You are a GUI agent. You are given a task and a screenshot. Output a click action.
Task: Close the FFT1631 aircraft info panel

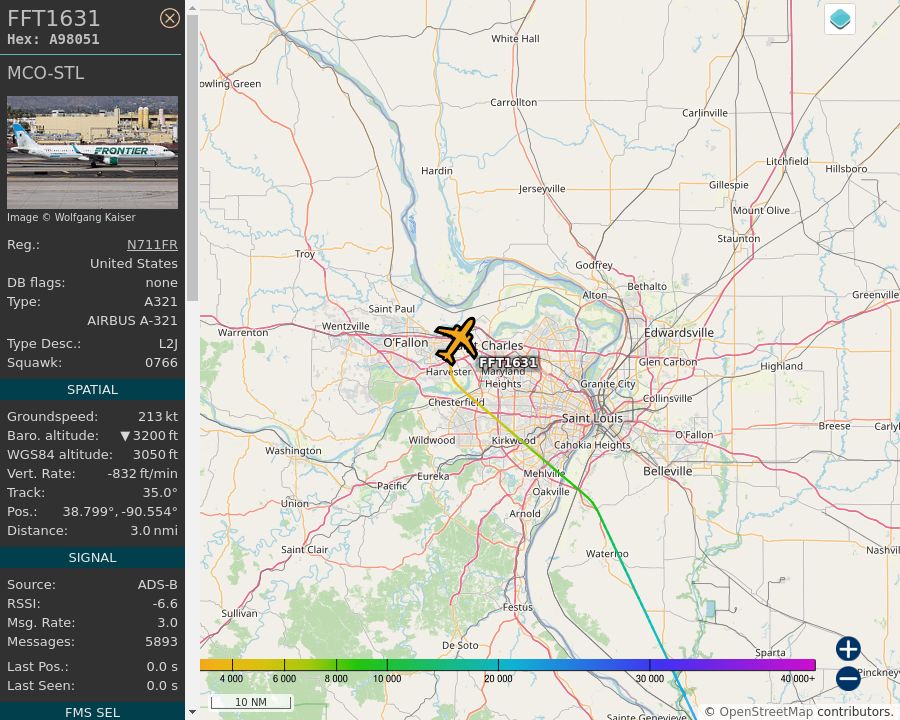[169, 18]
